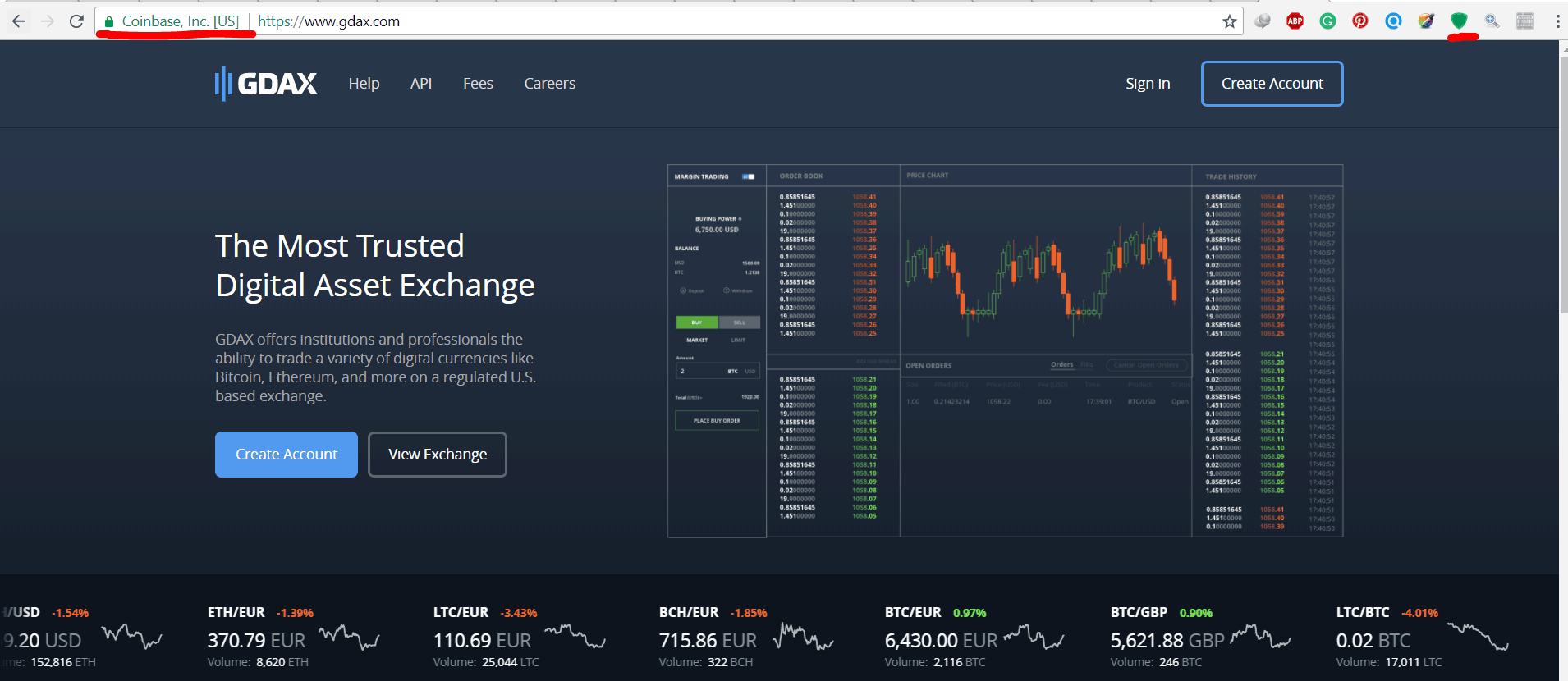Image resolution: width=1568 pixels, height=681 pixels.
Task: Open the grey speech bubbles extension
Action: click(x=1263, y=21)
